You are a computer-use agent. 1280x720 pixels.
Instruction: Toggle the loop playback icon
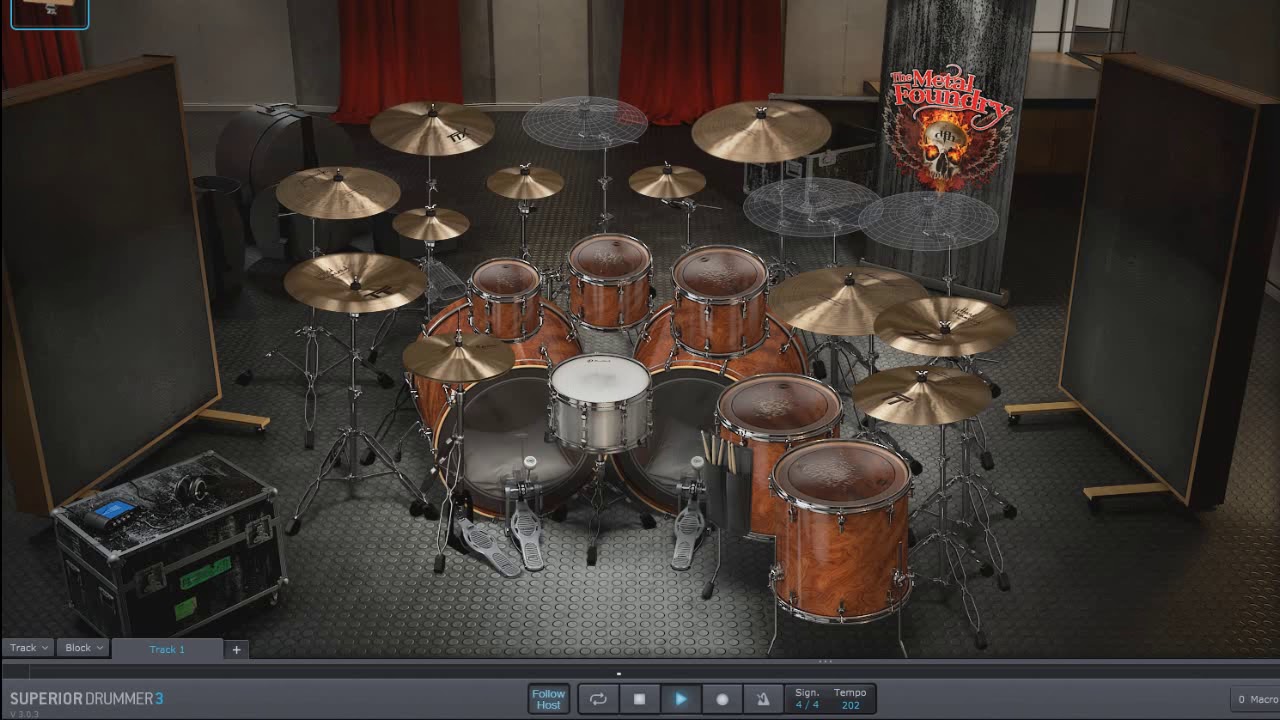(x=598, y=699)
